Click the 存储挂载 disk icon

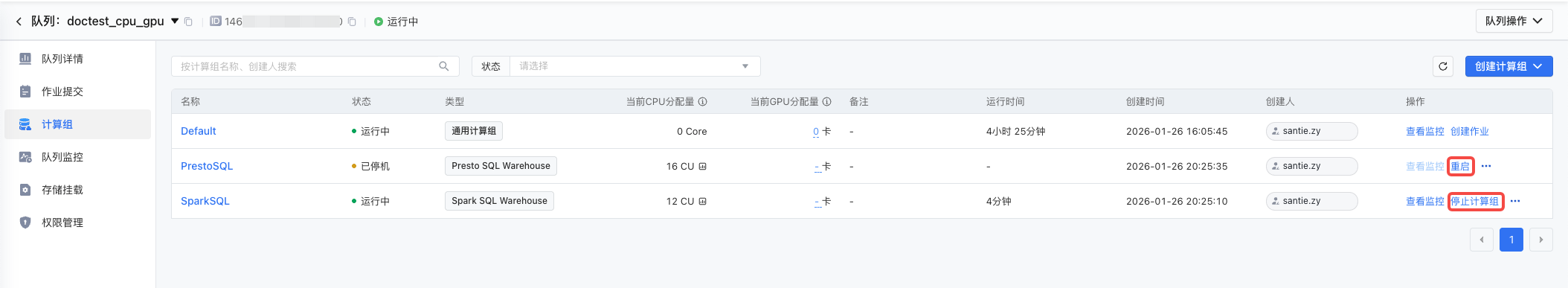(x=25, y=190)
